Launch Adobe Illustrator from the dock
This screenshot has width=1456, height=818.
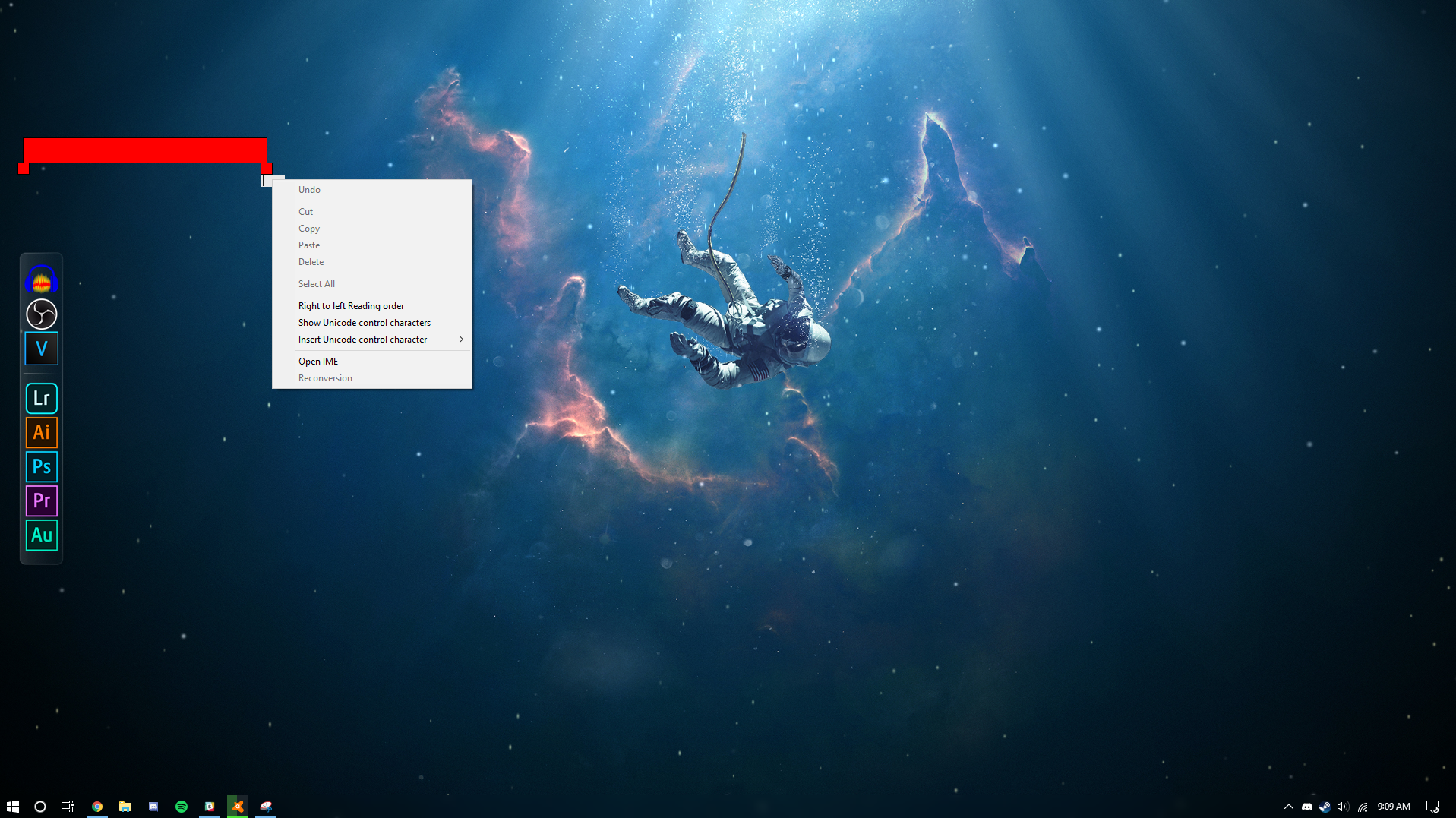coord(42,432)
